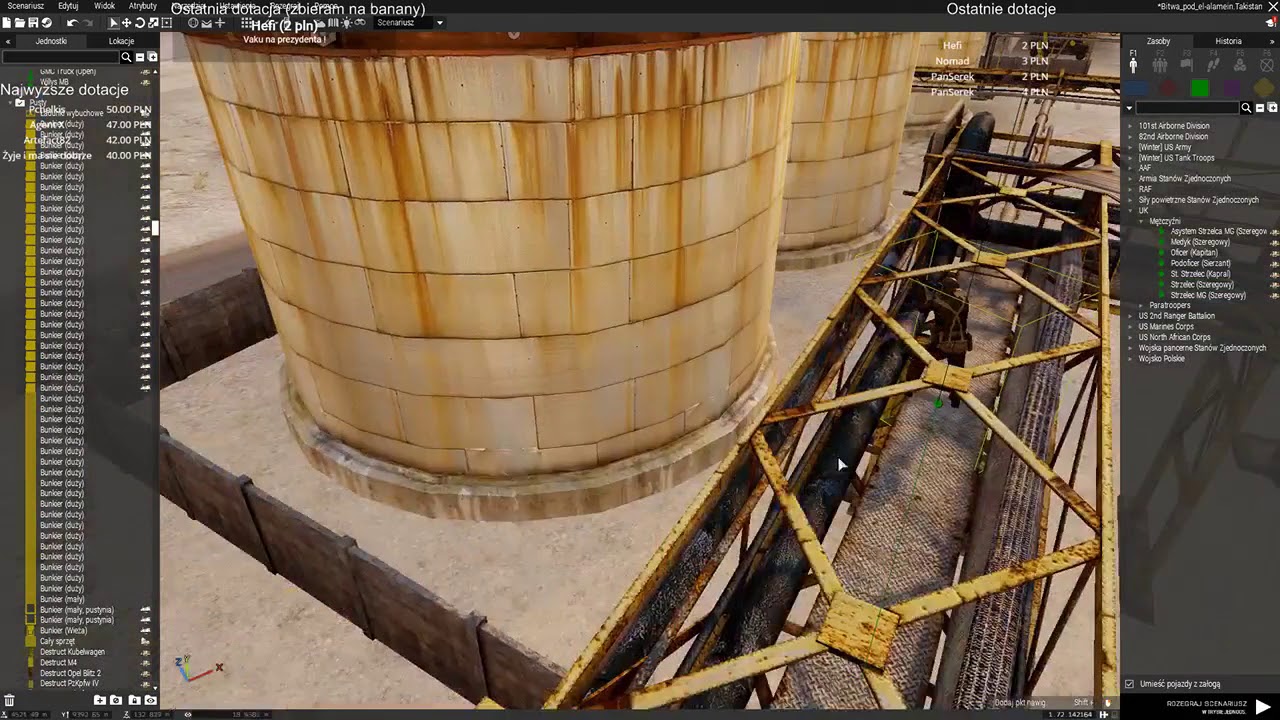Click the remove layer folder icon
The height and width of the screenshot is (720, 1280).
[x=116, y=700]
